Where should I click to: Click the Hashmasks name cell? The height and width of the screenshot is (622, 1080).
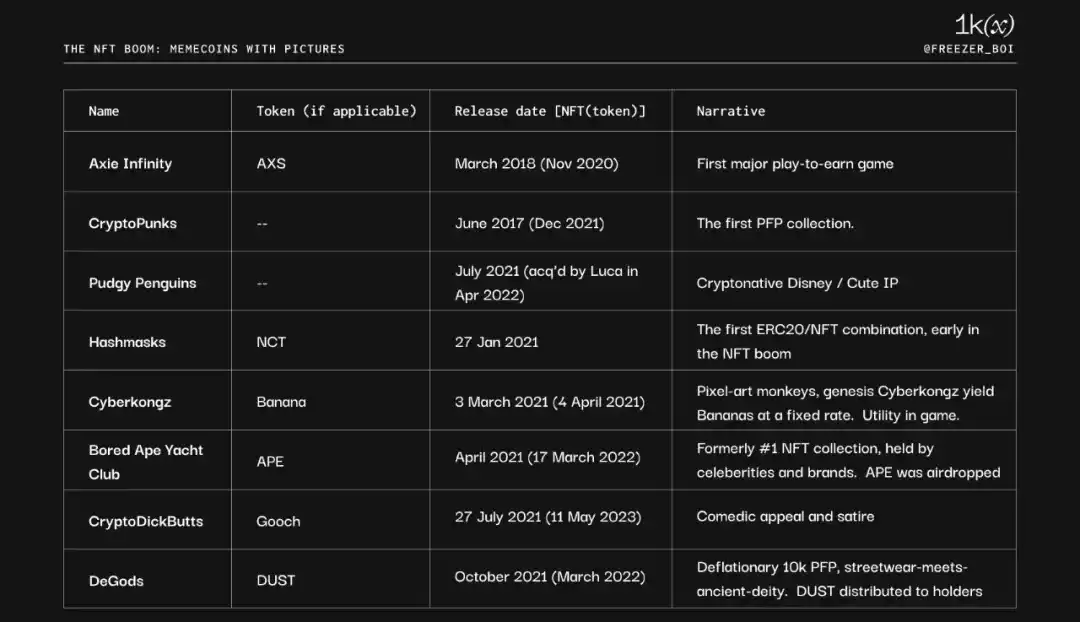(x=127, y=342)
